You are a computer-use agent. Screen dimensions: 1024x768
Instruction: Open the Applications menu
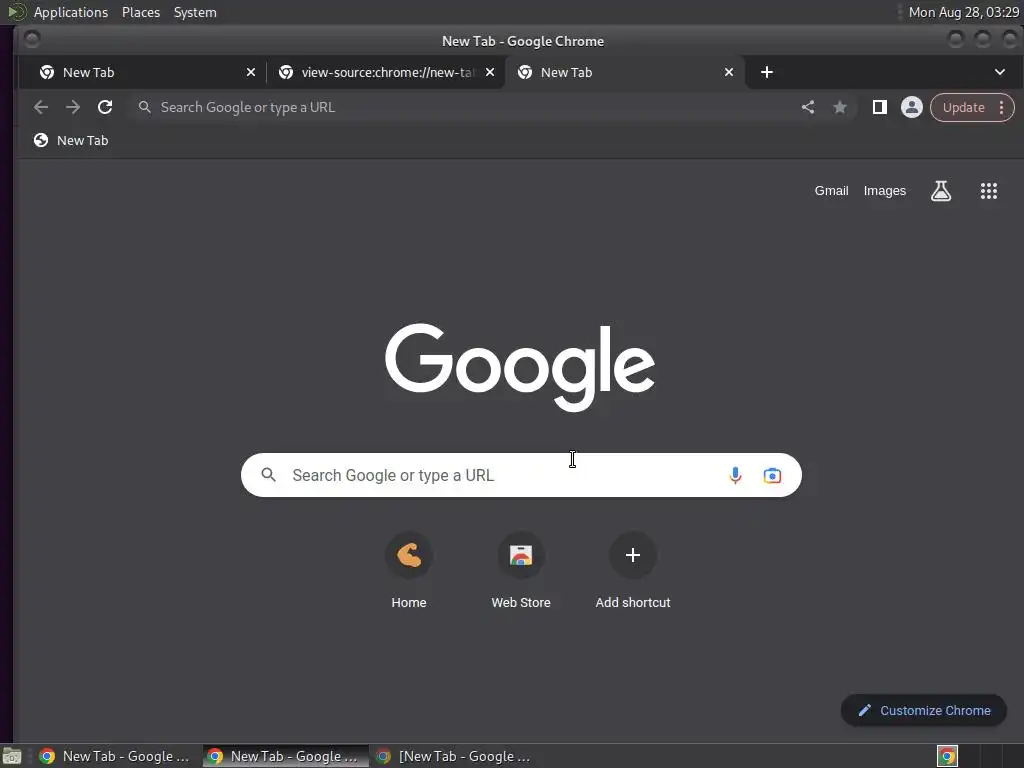pos(71,12)
